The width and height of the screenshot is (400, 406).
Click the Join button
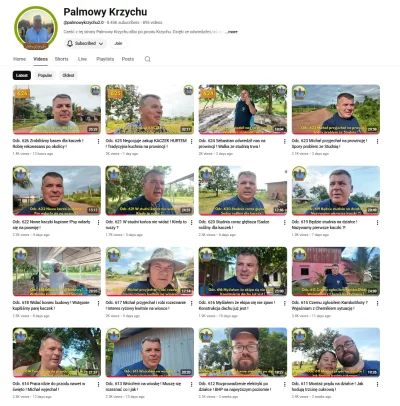tap(118, 43)
